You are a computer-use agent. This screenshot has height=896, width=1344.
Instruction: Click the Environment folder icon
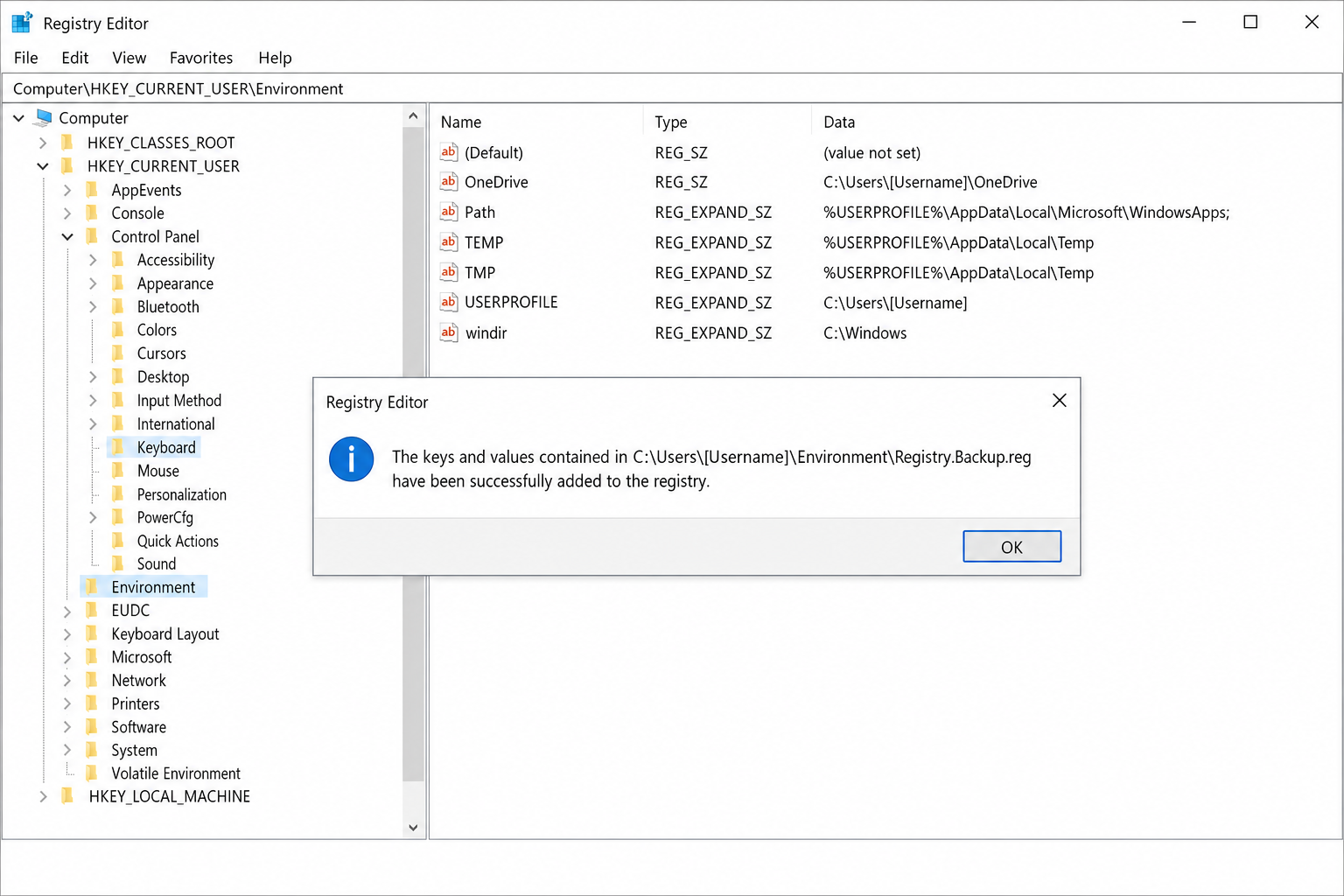tap(92, 587)
